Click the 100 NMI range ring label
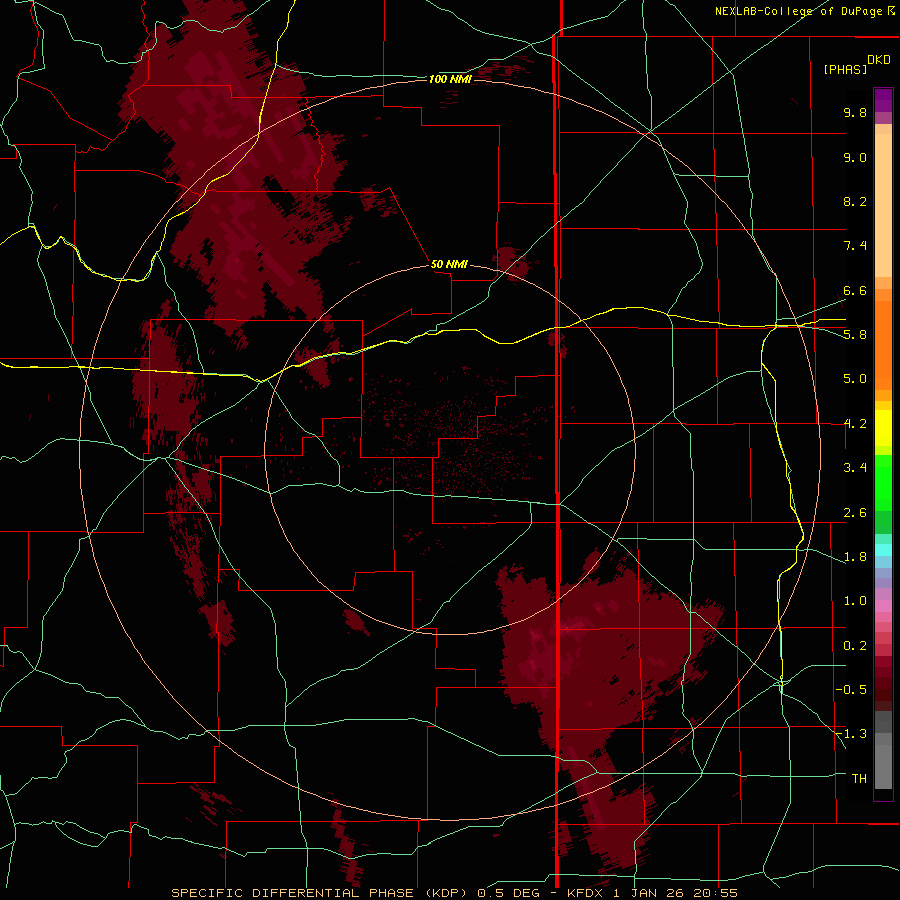900x900 pixels. coord(450,79)
